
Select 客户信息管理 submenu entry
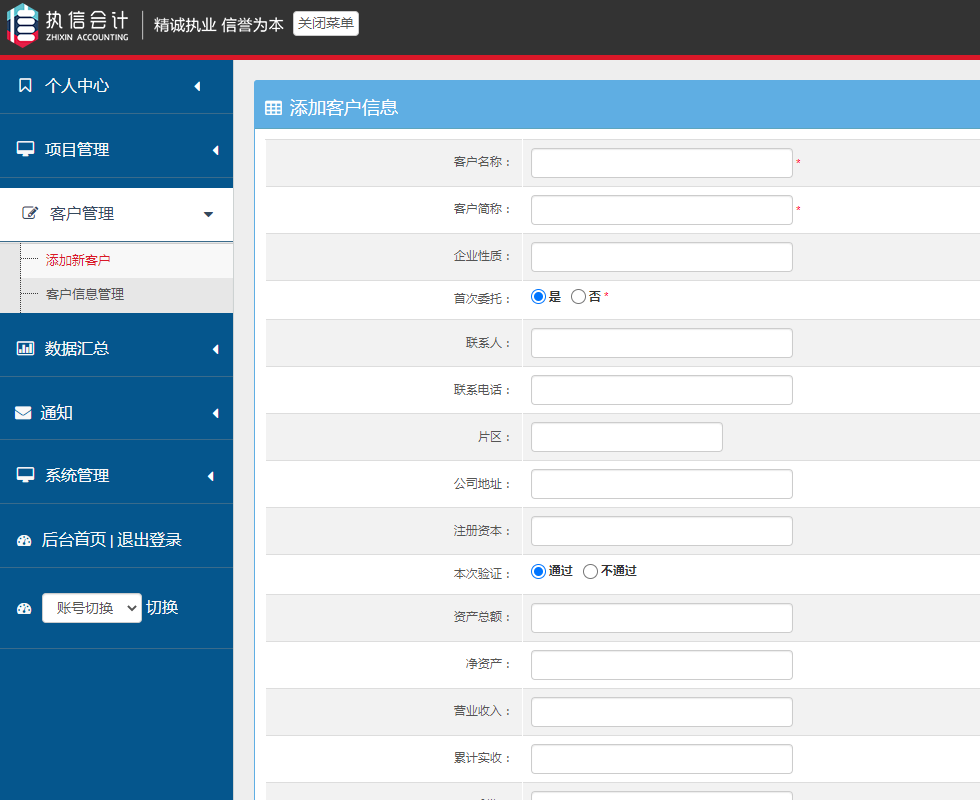[85, 294]
